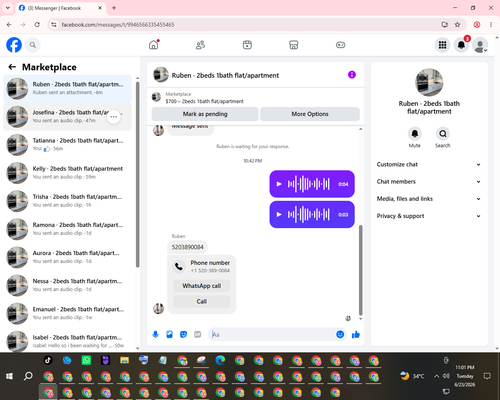Click the $700 Marketplace listing link
This screenshot has width=500, height=400.
tap(204, 101)
